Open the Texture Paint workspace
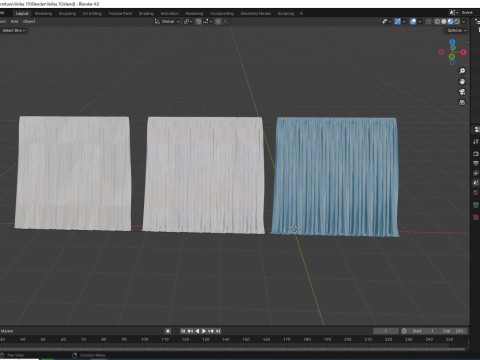The width and height of the screenshot is (480, 360). pyautogui.click(x=120, y=13)
